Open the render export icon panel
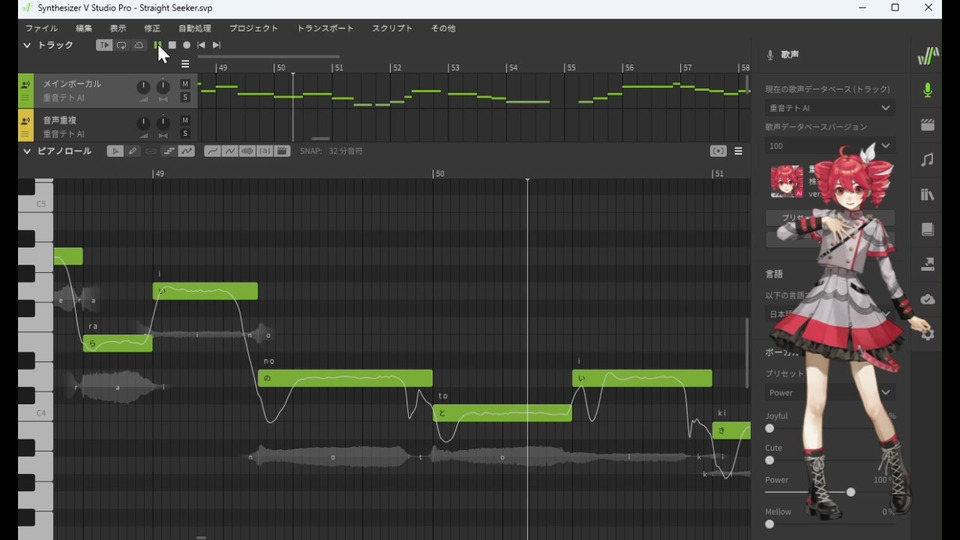 point(928,264)
